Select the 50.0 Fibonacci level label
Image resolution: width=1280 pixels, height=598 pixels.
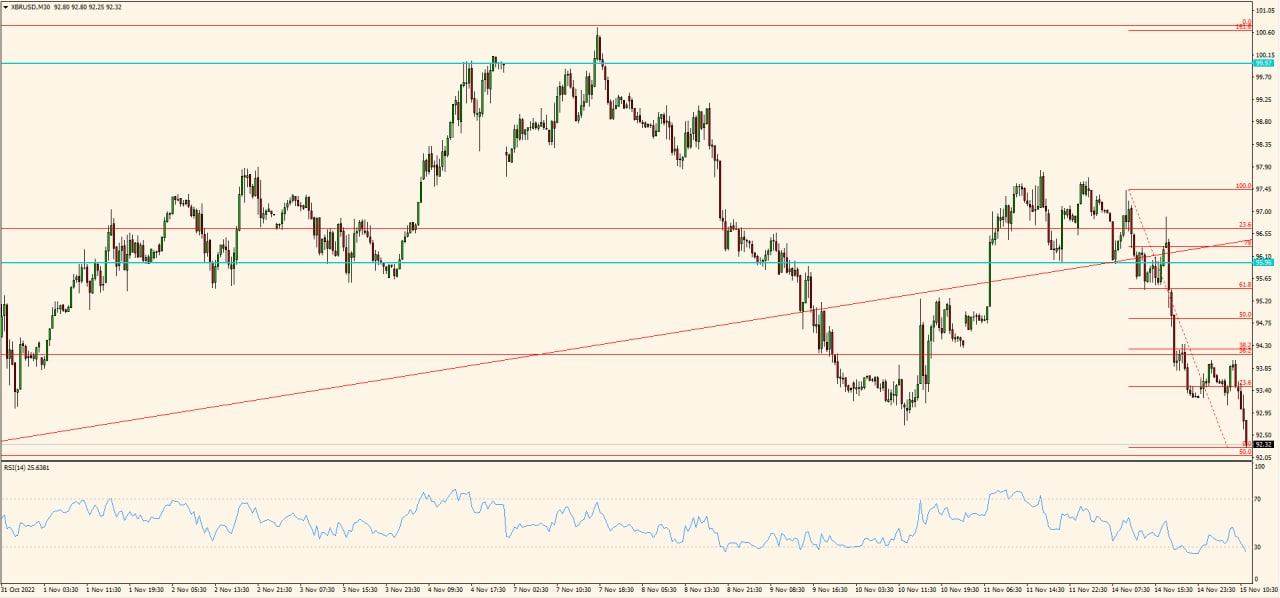tap(1244, 314)
